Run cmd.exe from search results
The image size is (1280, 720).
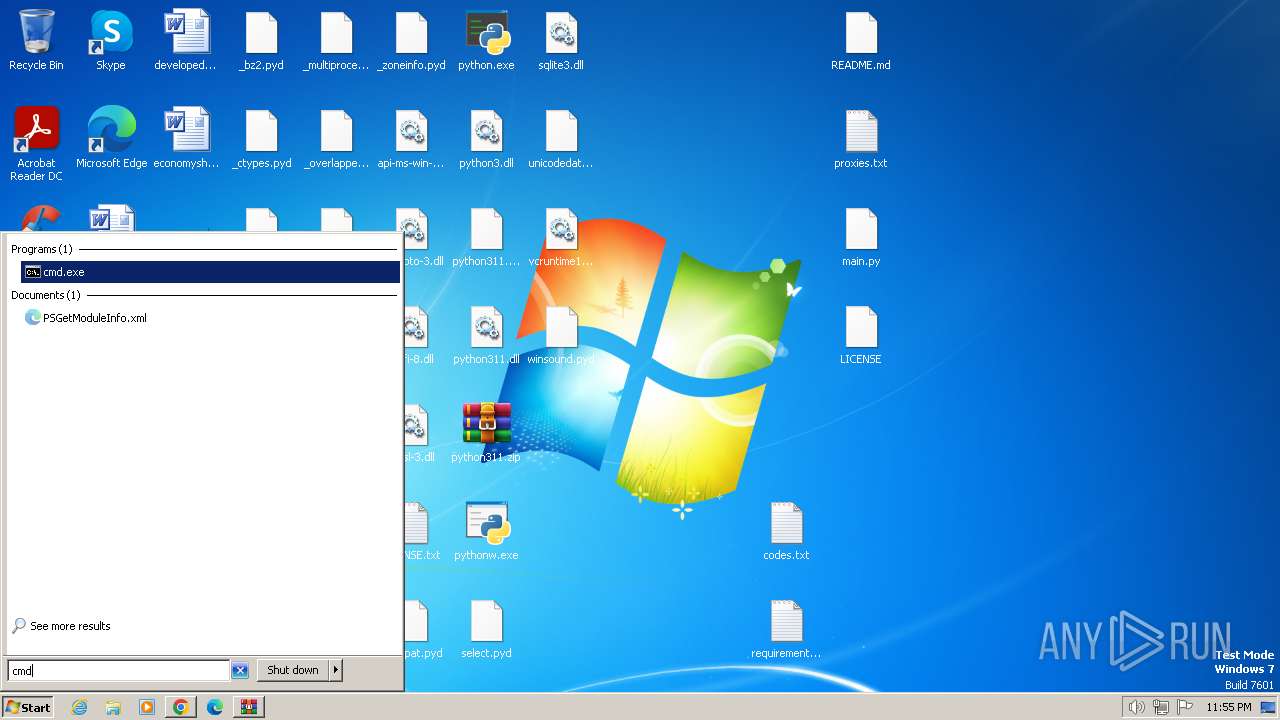(210, 272)
